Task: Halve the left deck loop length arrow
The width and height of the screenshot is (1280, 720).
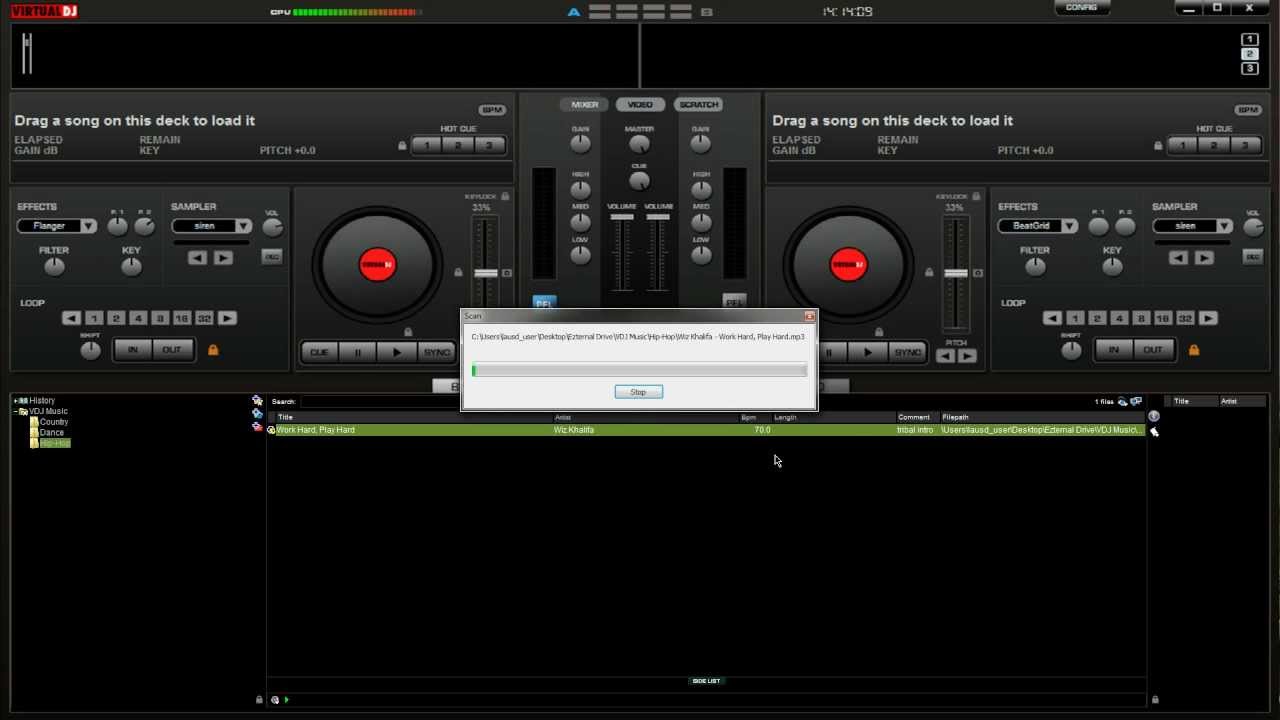Action: (x=71, y=318)
